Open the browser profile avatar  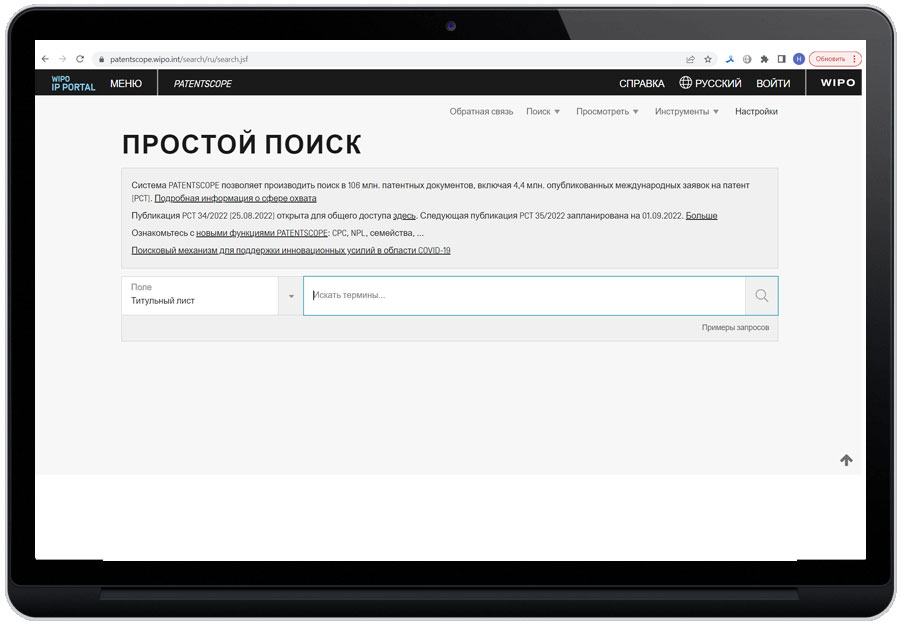pos(797,58)
